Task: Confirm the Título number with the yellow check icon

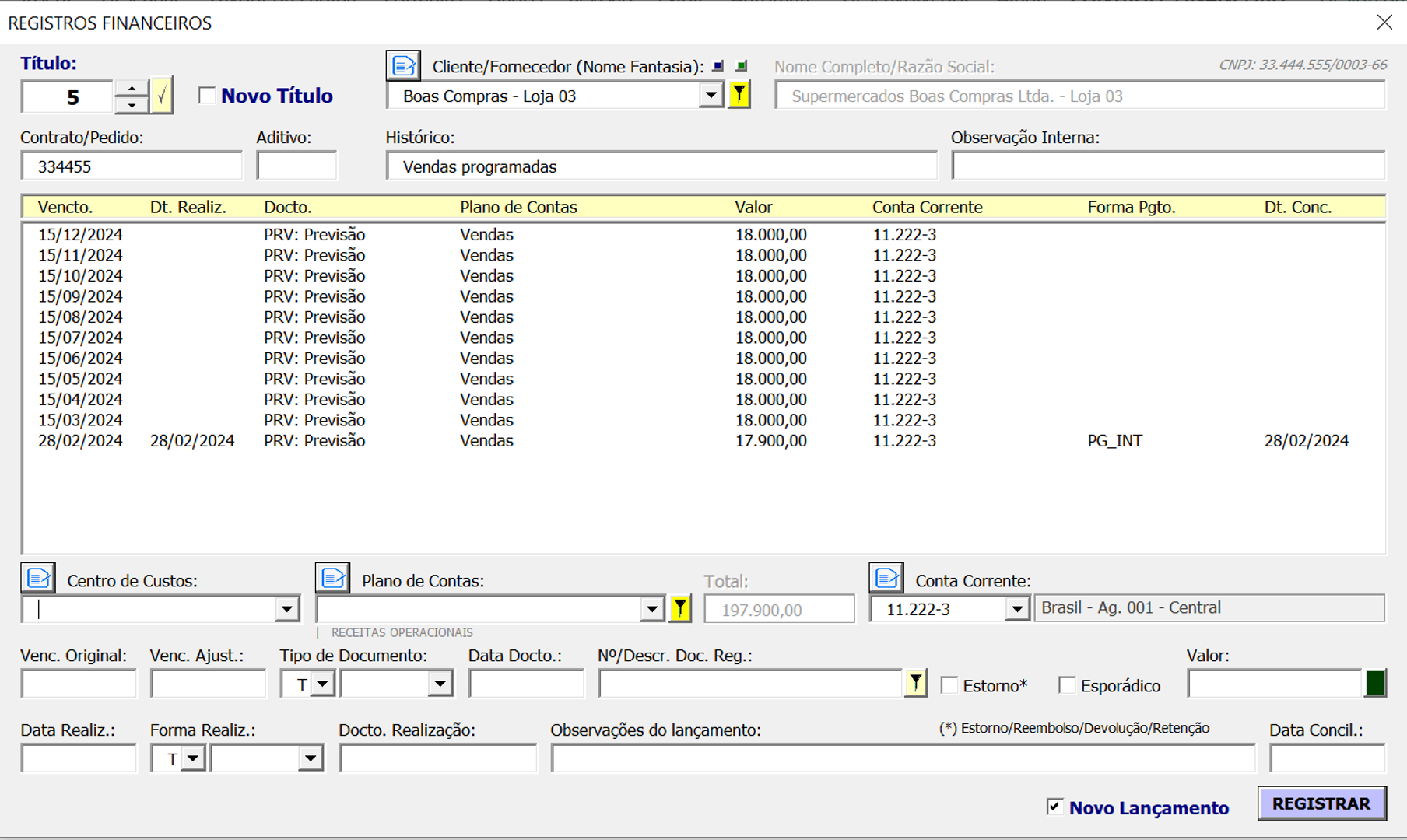Action: click(162, 96)
